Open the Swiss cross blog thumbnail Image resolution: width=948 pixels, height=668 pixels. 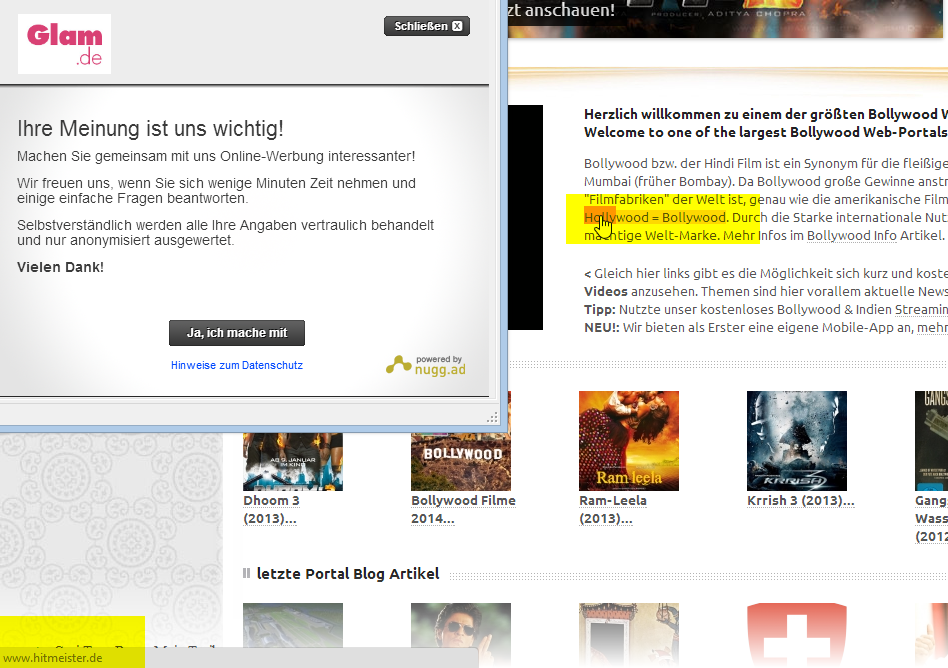(797, 635)
